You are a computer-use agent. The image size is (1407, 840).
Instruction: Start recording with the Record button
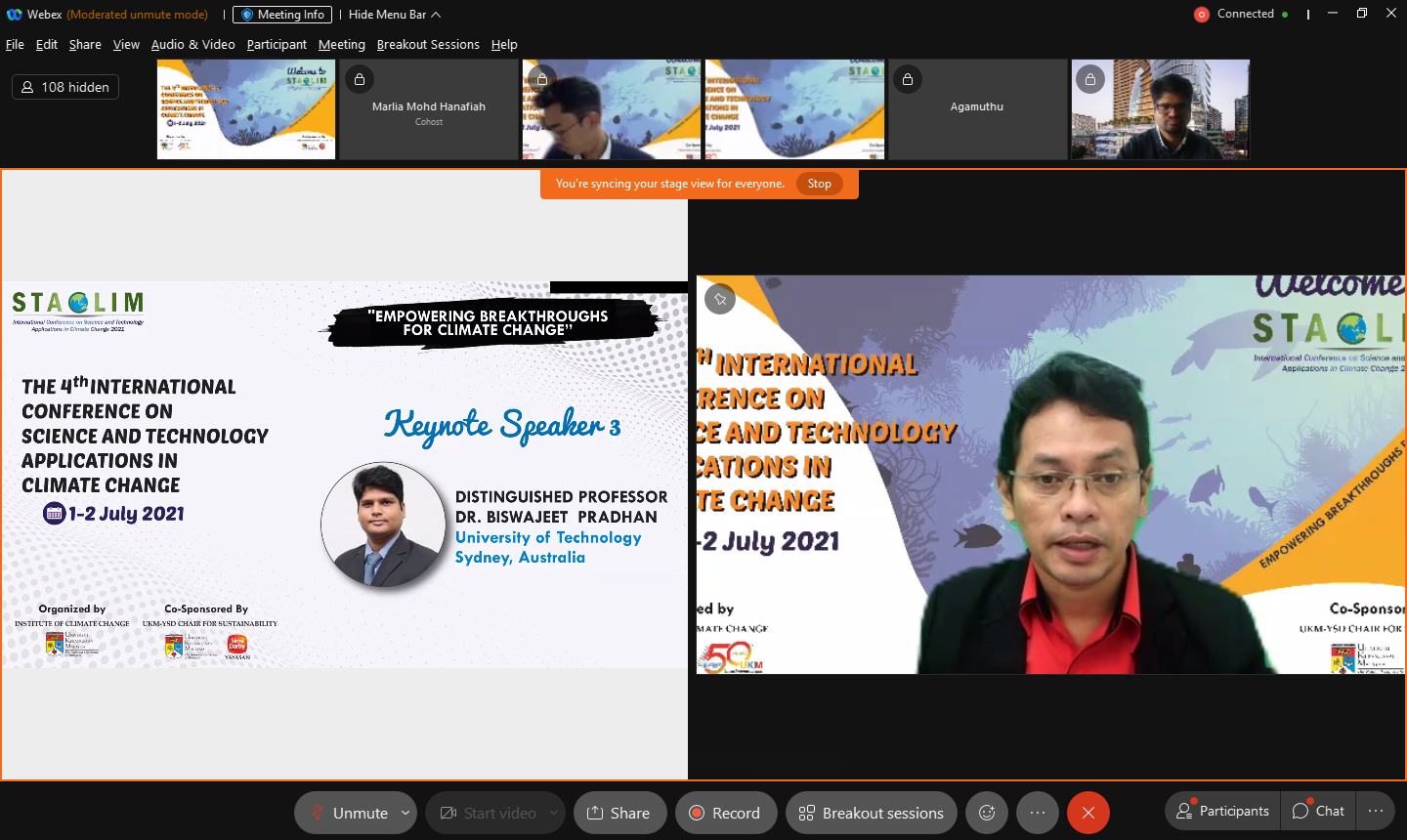tap(725, 813)
